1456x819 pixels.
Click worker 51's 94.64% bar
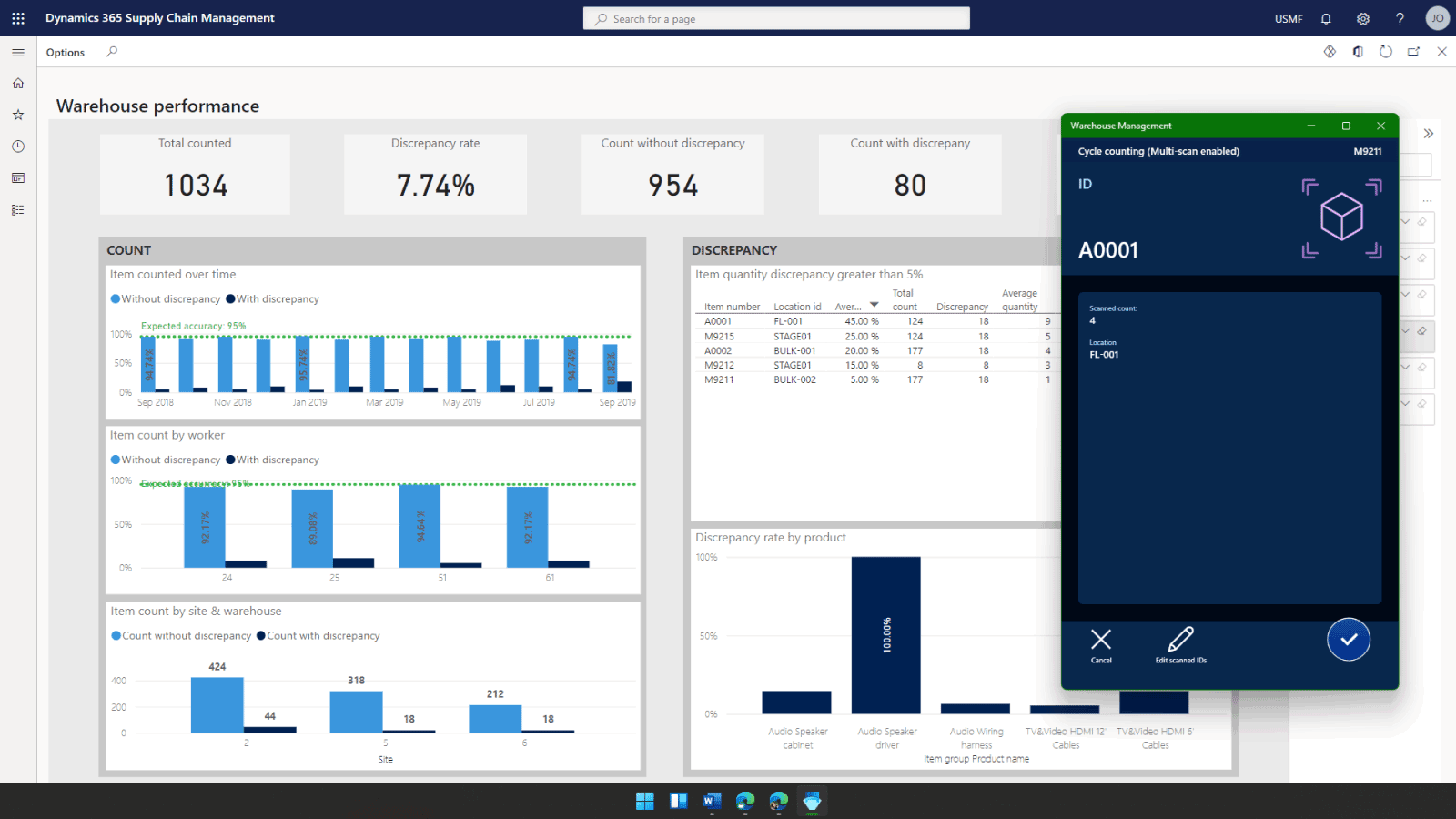pos(420,526)
